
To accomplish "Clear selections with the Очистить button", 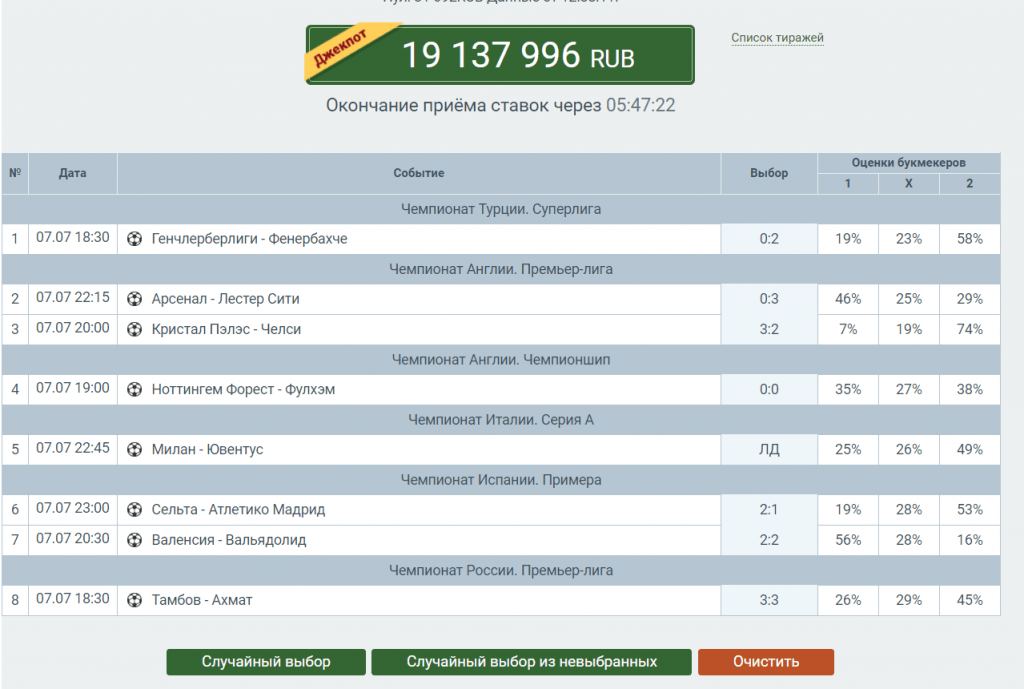I will point(766,662).
